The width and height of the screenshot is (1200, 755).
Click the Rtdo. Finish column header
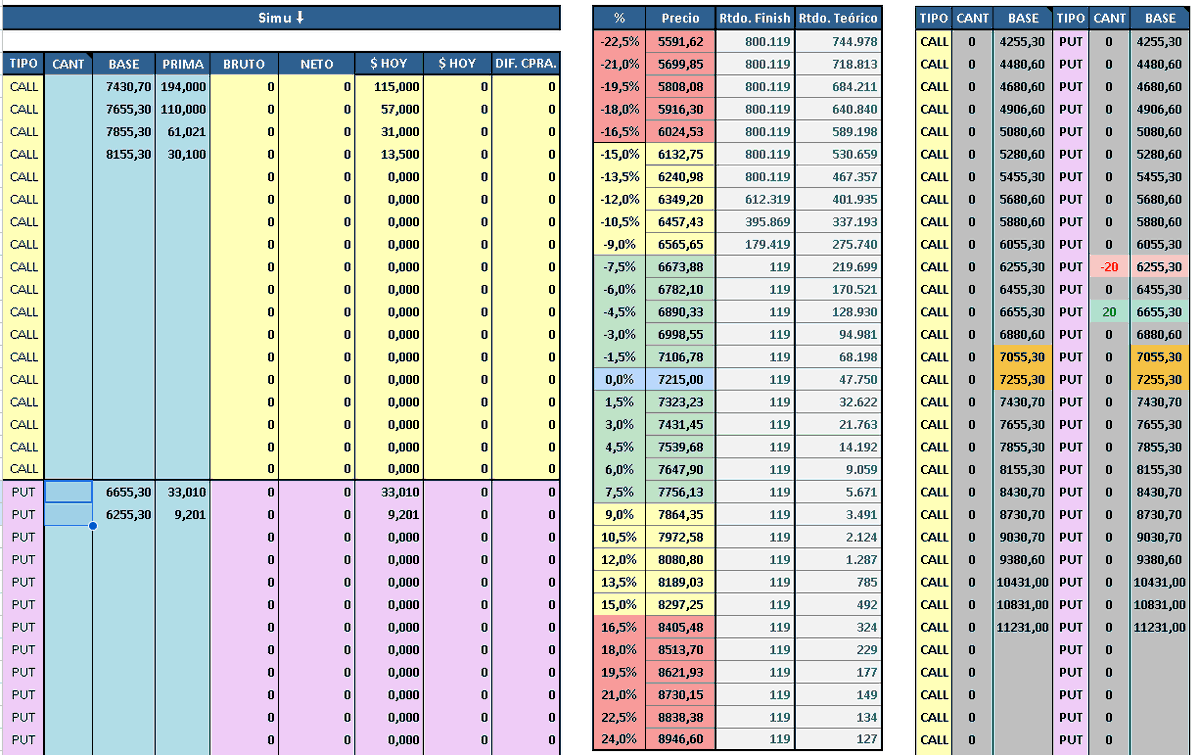pos(755,18)
